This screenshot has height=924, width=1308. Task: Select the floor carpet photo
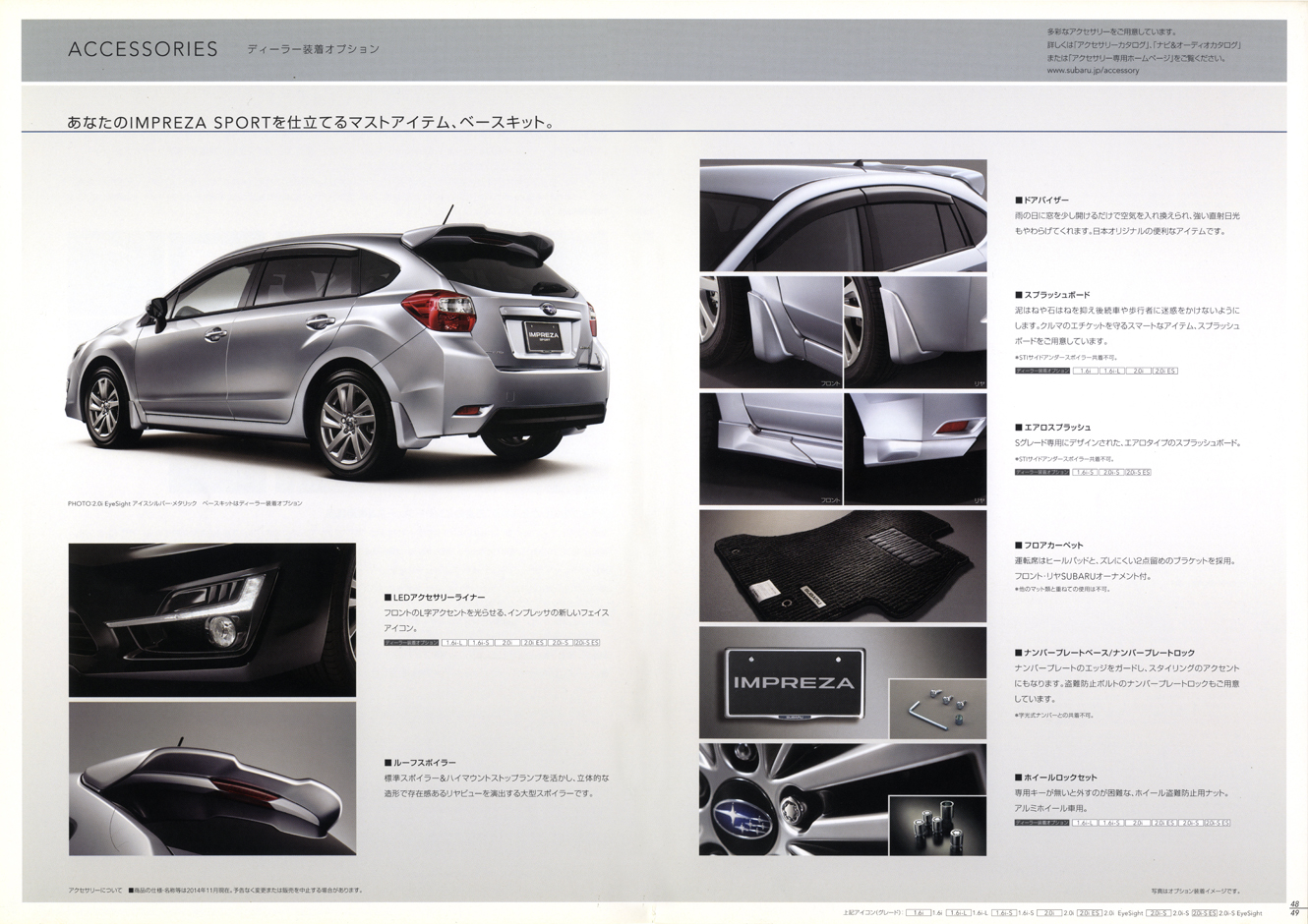[843, 566]
